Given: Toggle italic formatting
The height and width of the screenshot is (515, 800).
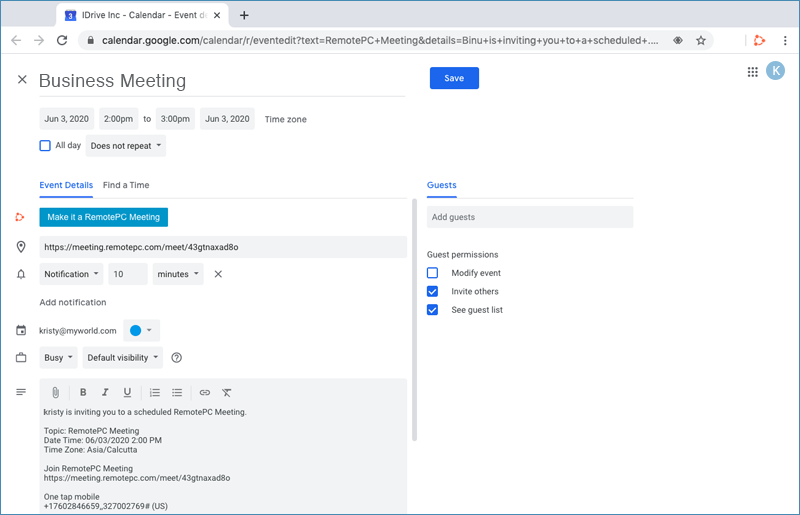Looking at the screenshot, I should pos(105,392).
